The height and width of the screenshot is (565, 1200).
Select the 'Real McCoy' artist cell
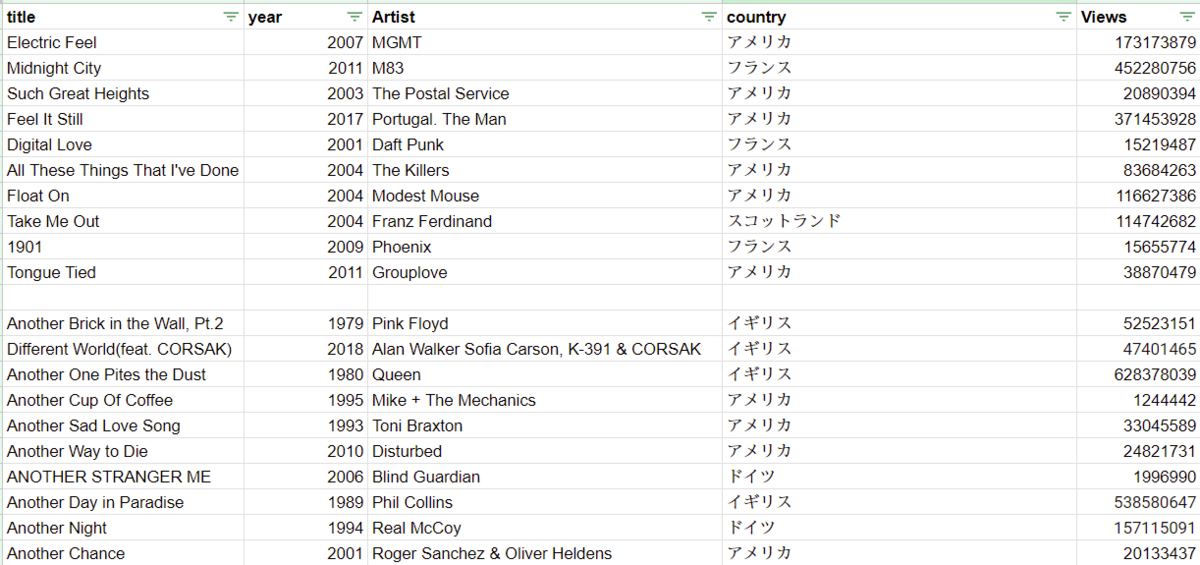[545, 527]
